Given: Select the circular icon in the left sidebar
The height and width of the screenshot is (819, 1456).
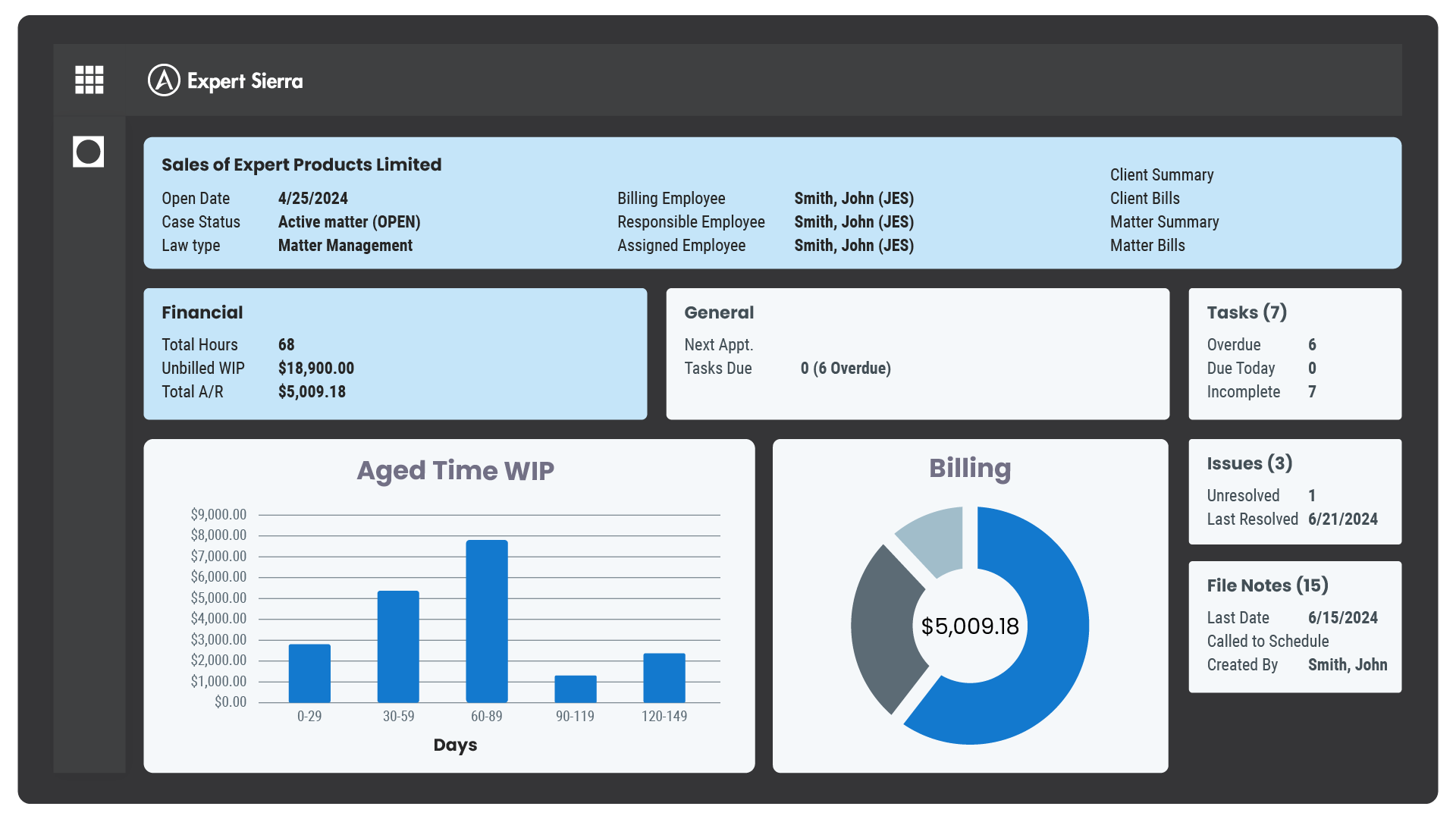Looking at the screenshot, I should click(x=88, y=152).
